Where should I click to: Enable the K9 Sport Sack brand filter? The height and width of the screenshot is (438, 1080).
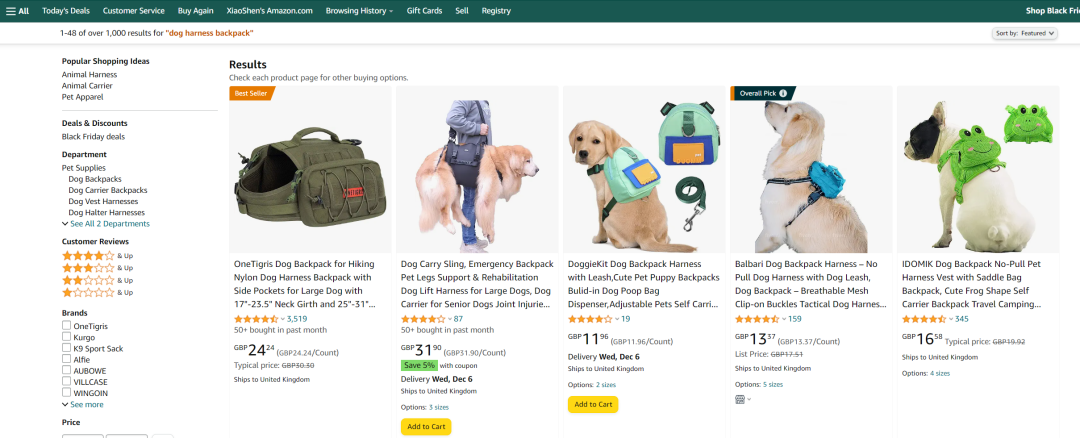[66, 348]
